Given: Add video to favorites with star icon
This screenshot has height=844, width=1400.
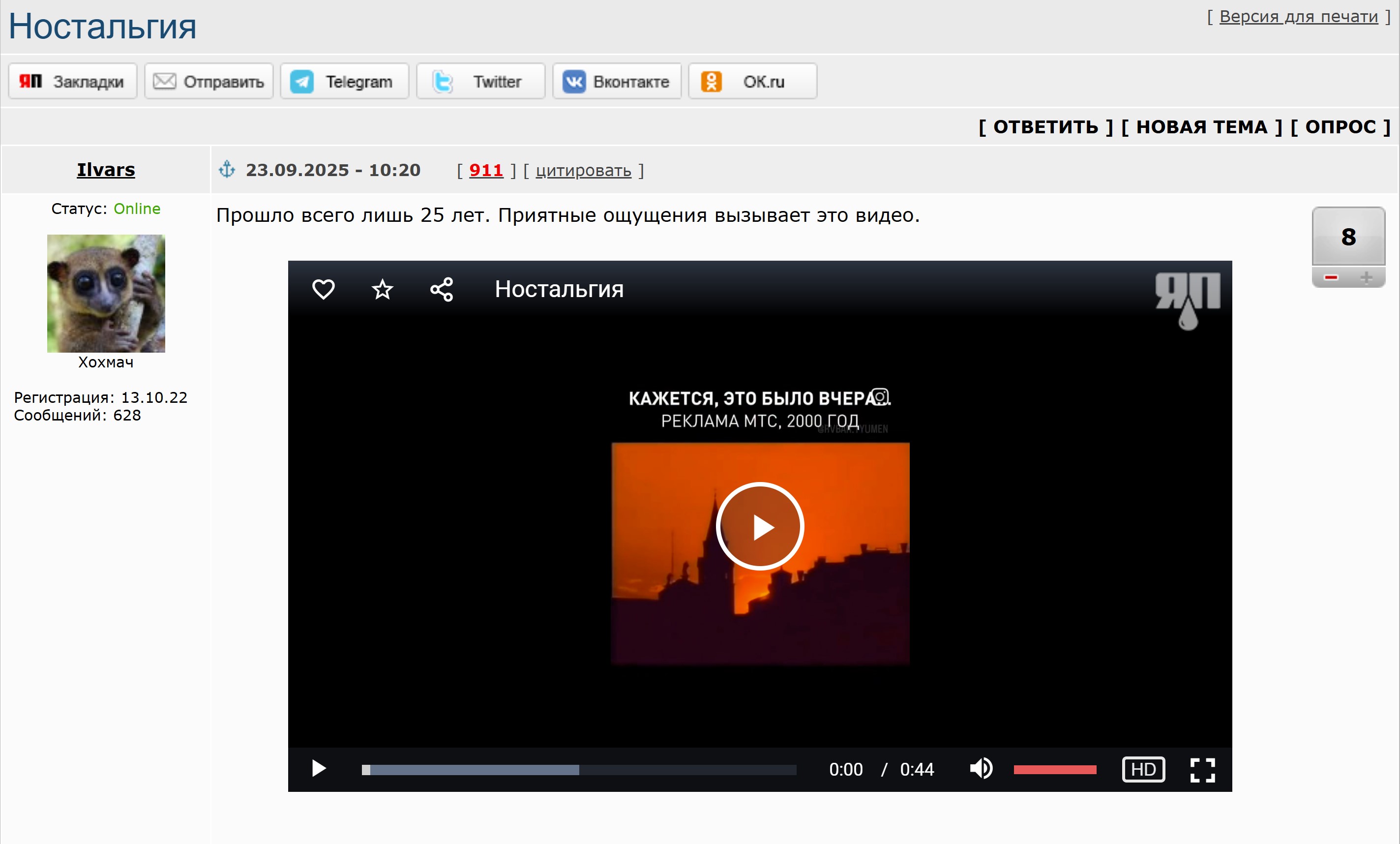Looking at the screenshot, I should [x=383, y=289].
